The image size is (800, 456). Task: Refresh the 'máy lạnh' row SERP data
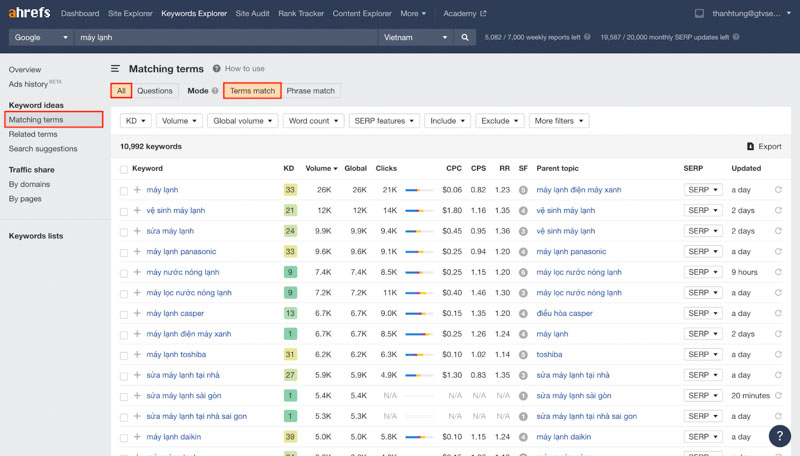[778, 190]
